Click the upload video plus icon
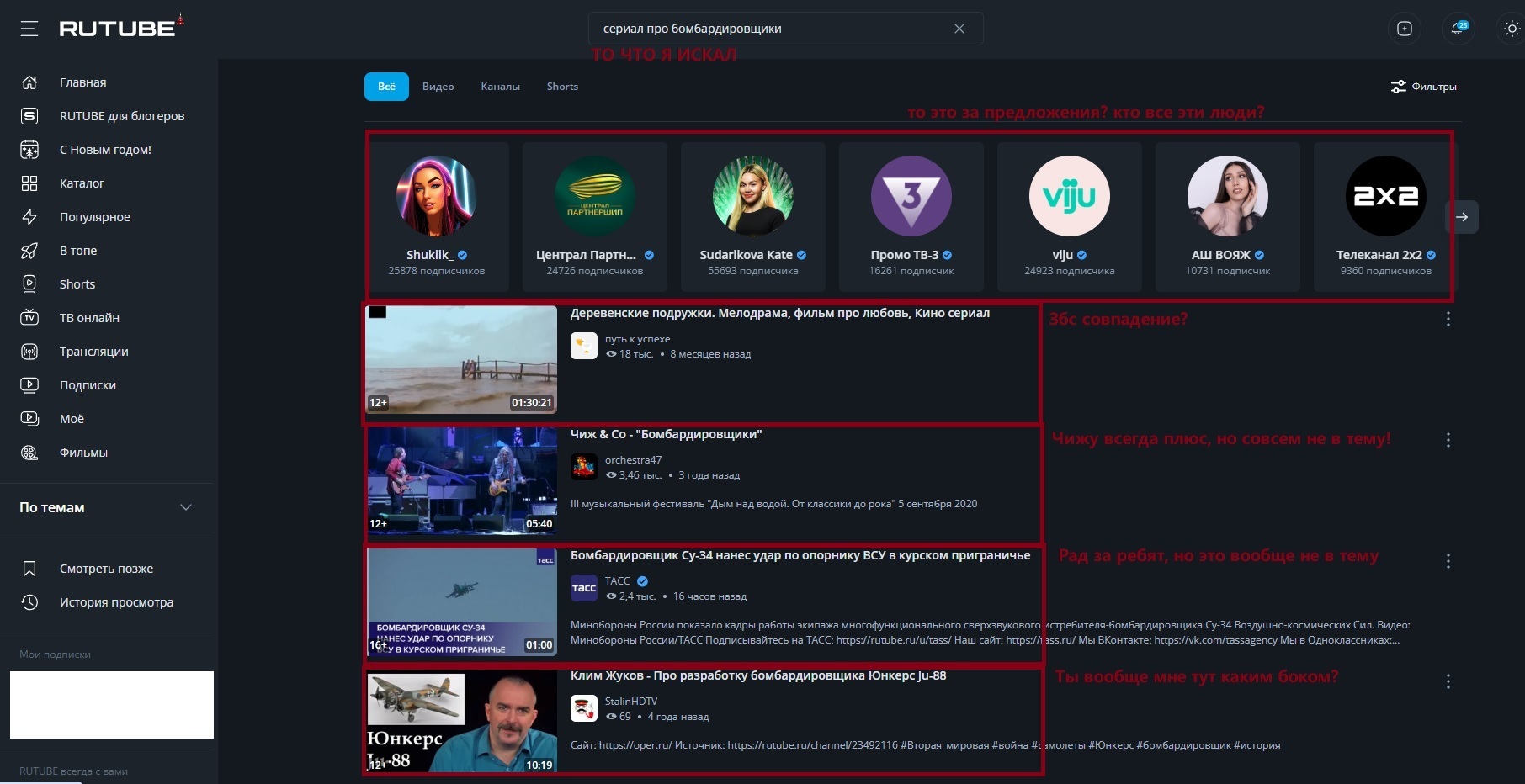The height and width of the screenshot is (784, 1525). click(x=1404, y=29)
